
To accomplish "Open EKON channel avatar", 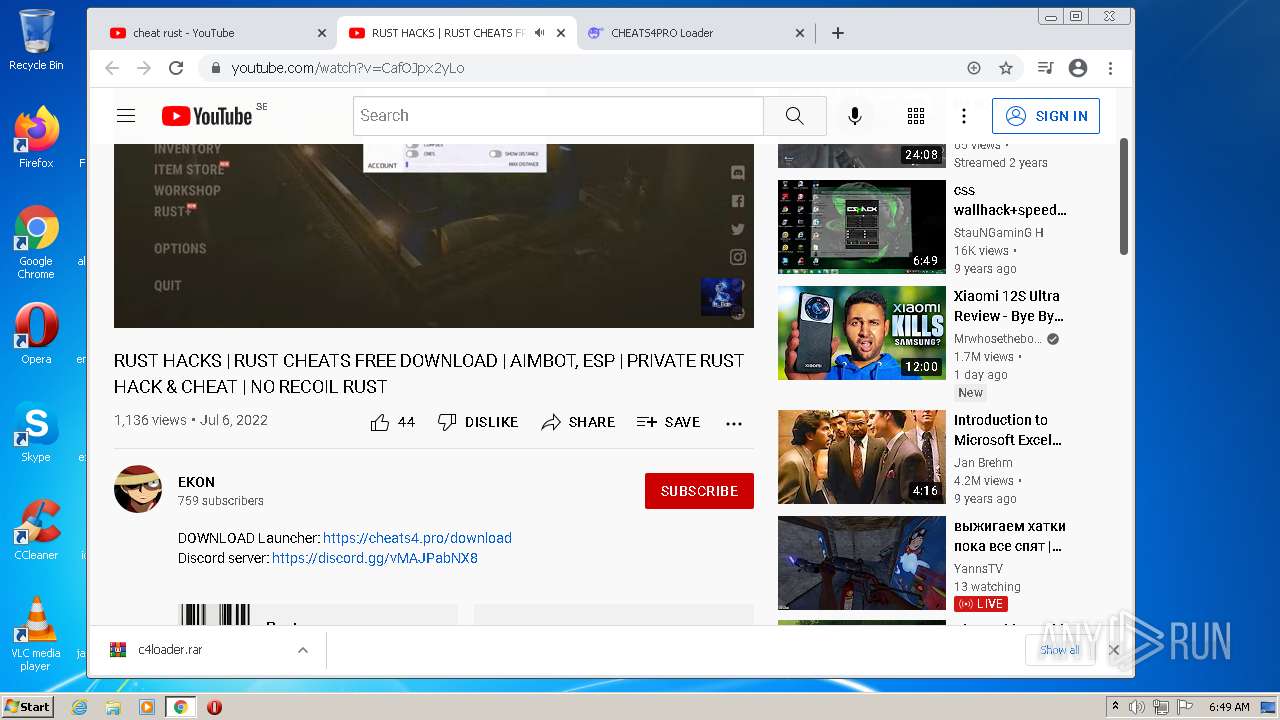I will pos(138,489).
